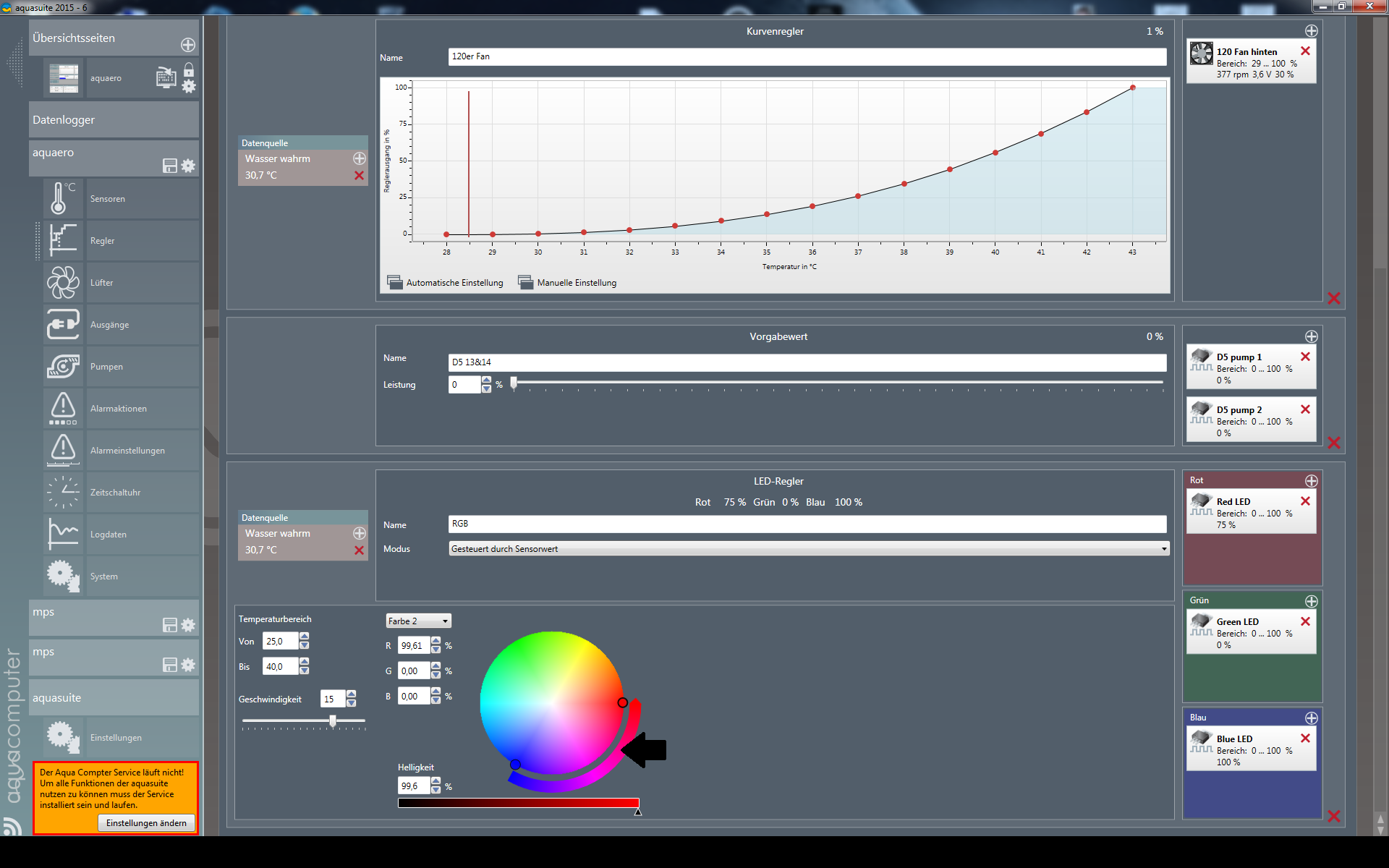Add output to Rot channel

coord(1311,481)
